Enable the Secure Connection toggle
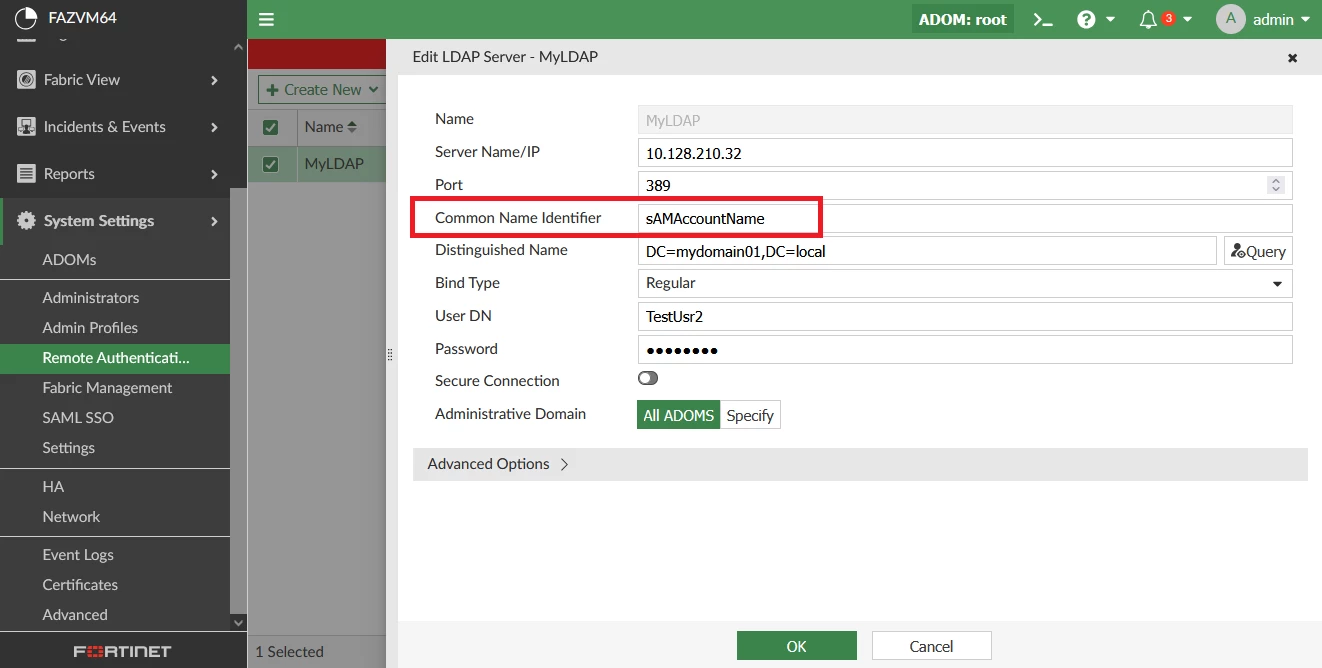The width and height of the screenshot is (1322, 668). click(x=648, y=378)
